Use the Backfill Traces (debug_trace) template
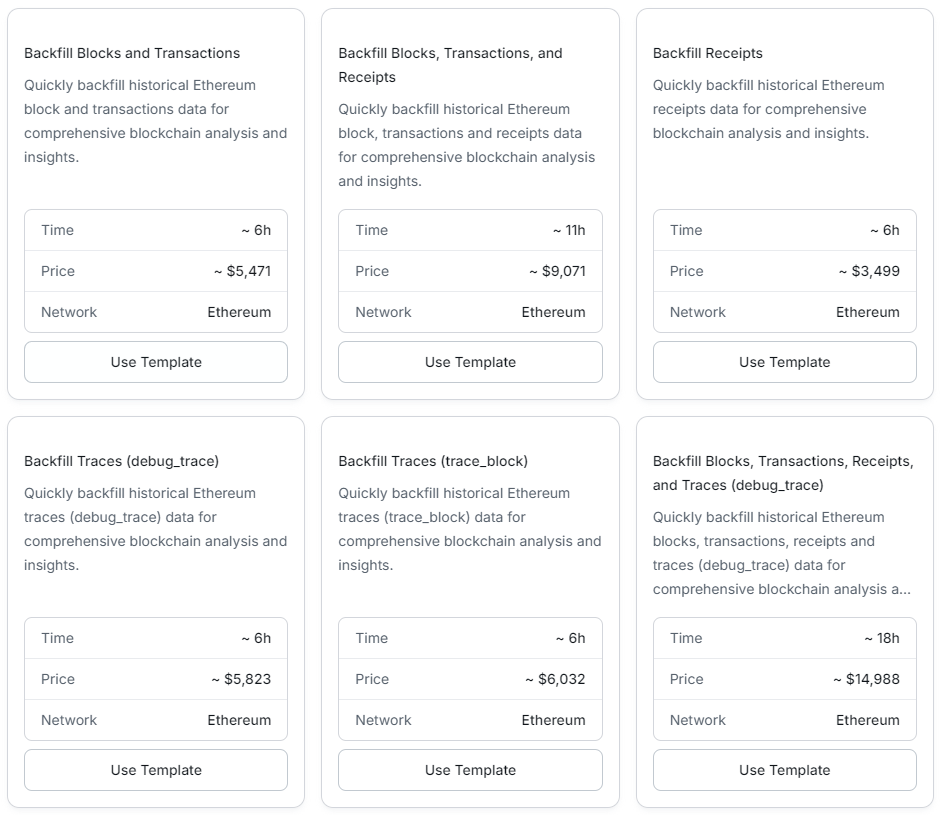The height and width of the screenshot is (815, 943). (156, 770)
